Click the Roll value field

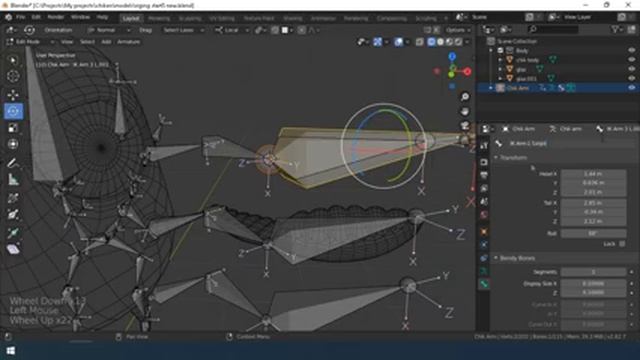593,233
